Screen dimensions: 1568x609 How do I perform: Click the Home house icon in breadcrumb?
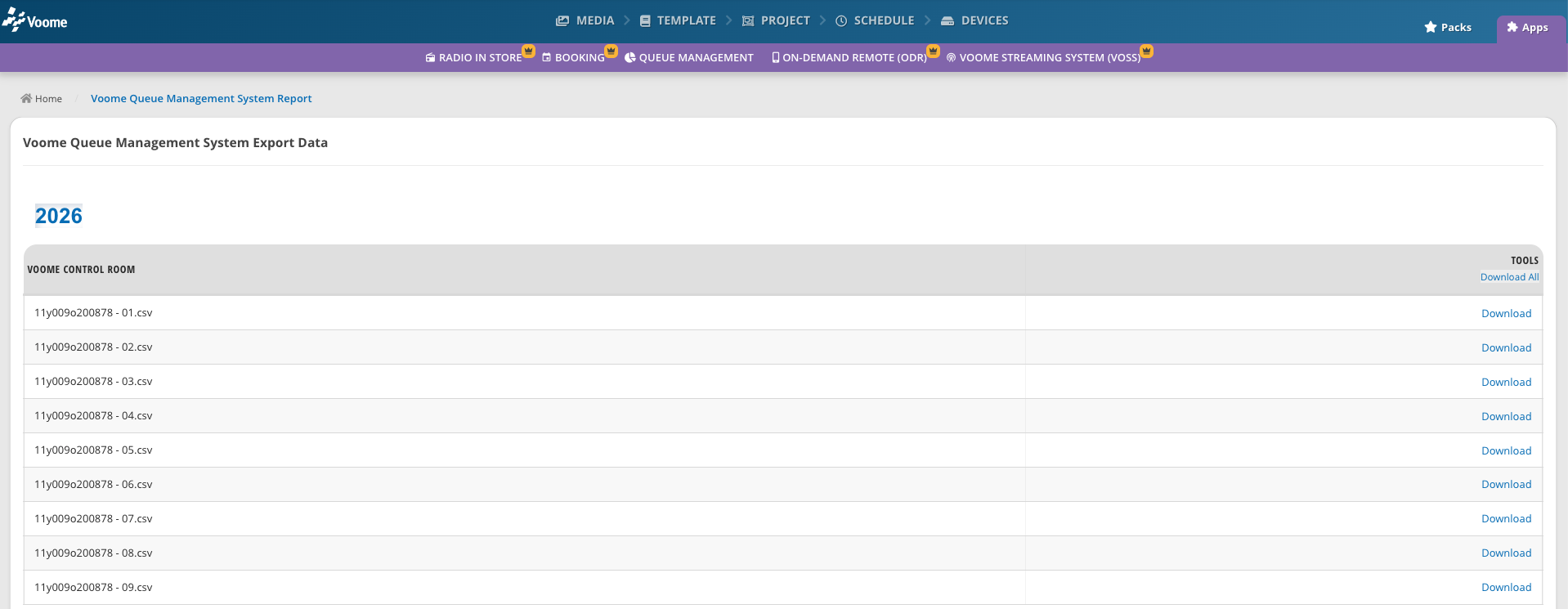(x=26, y=99)
